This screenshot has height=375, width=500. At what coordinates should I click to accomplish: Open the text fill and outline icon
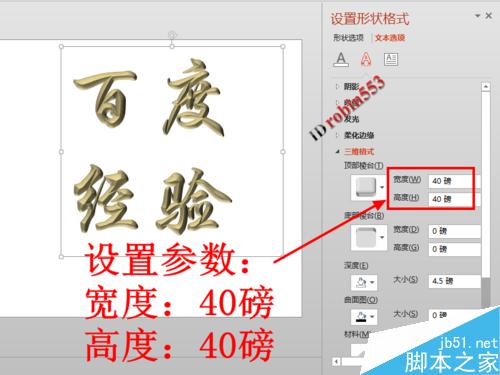[x=341, y=60]
